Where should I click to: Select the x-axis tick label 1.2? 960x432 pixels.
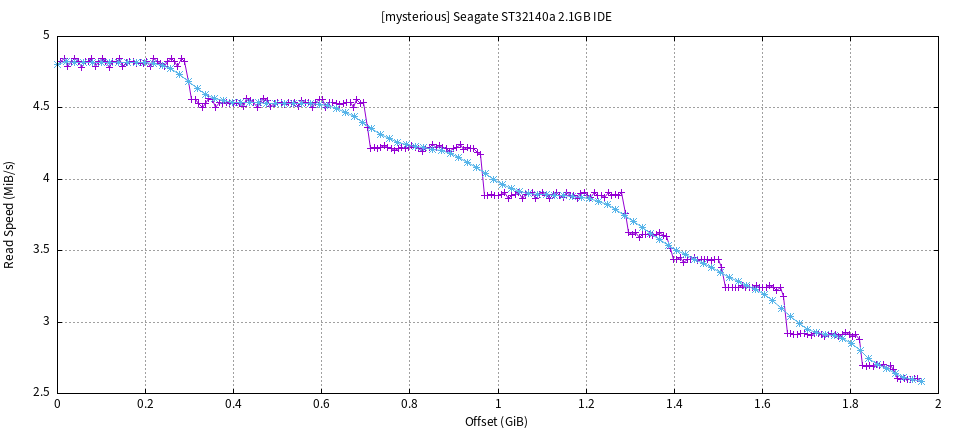tap(585, 404)
